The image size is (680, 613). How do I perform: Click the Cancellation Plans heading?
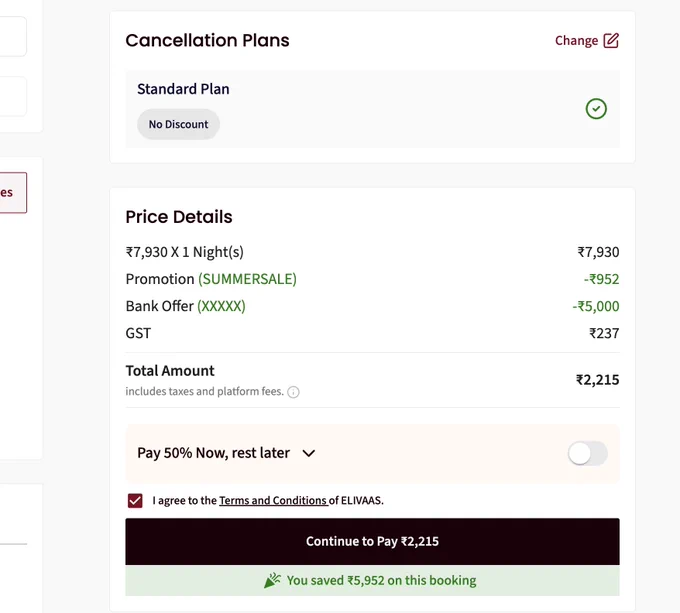pyautogui.click(x=207, y=40)
